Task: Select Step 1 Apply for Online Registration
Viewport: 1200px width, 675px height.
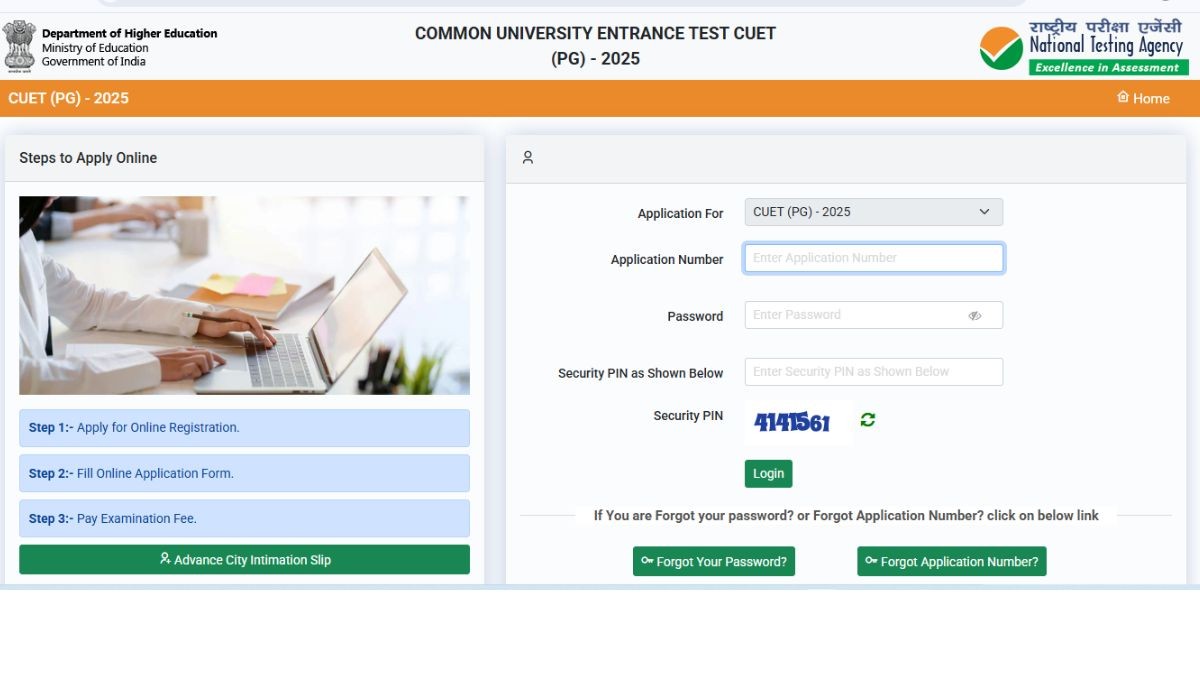Action: (244, 428)
